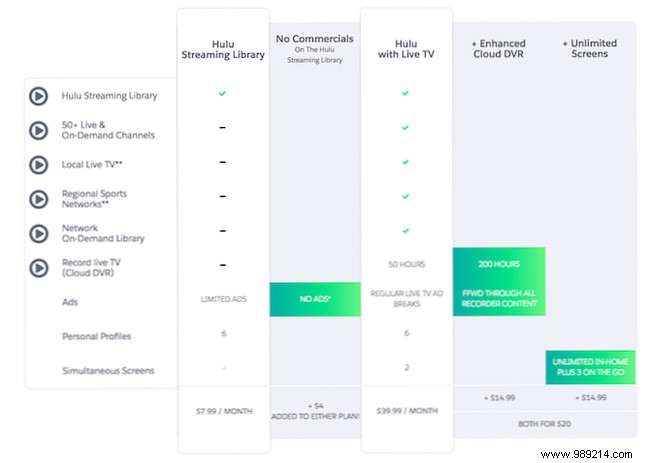
Task: Open play icon next to Regional Sports Networks
Action: click(x=39, y=199)
